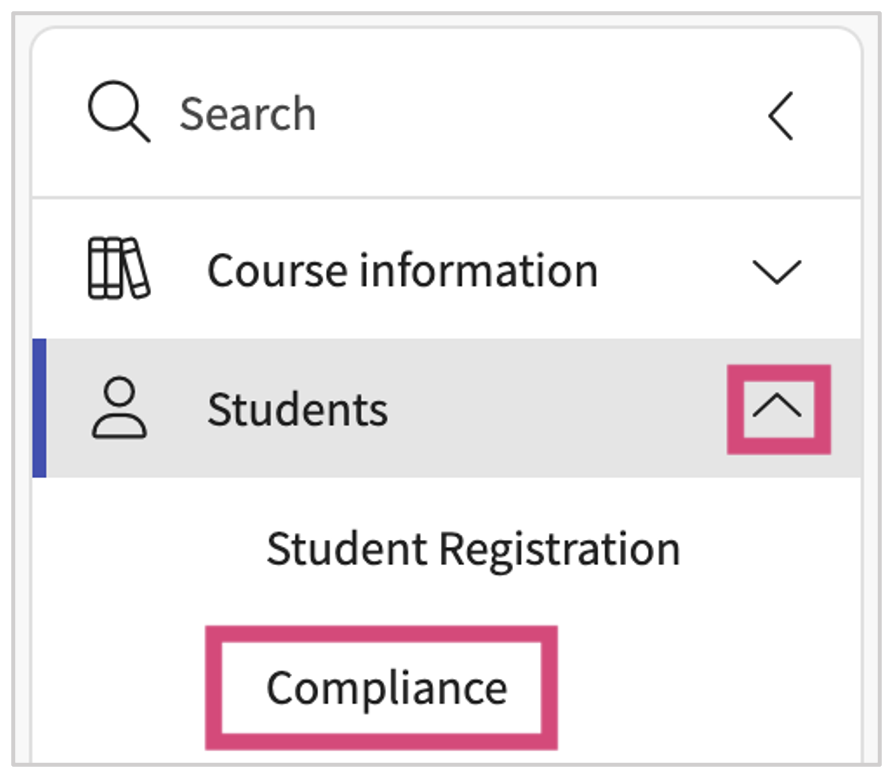Hide Students sub-items via highlighted up arrow

click(779, 408)
